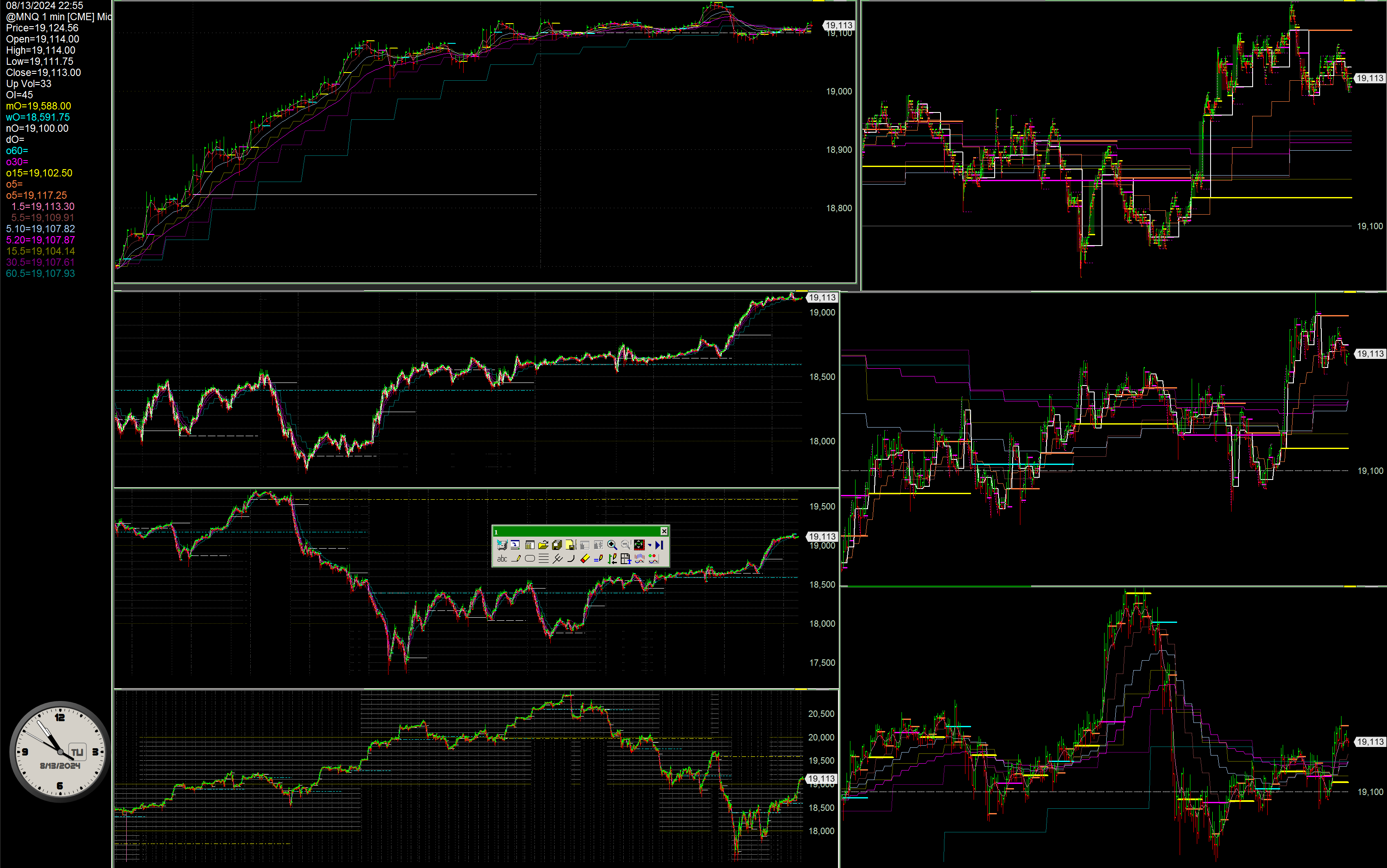
Task: Select the rounded rectangle drawing tool
Action: pyautogui.click(x=530, y=558)
